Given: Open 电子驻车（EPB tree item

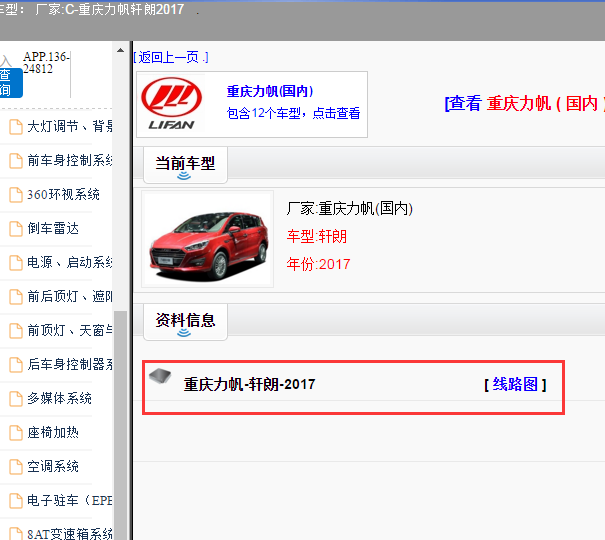Looking at the screenshot, I should tap(70, 501).
